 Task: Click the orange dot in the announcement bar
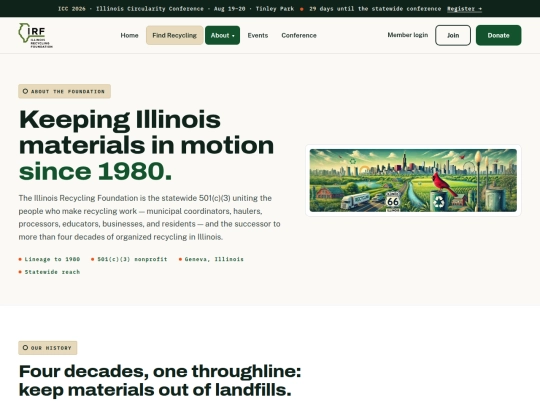(302, 9)
